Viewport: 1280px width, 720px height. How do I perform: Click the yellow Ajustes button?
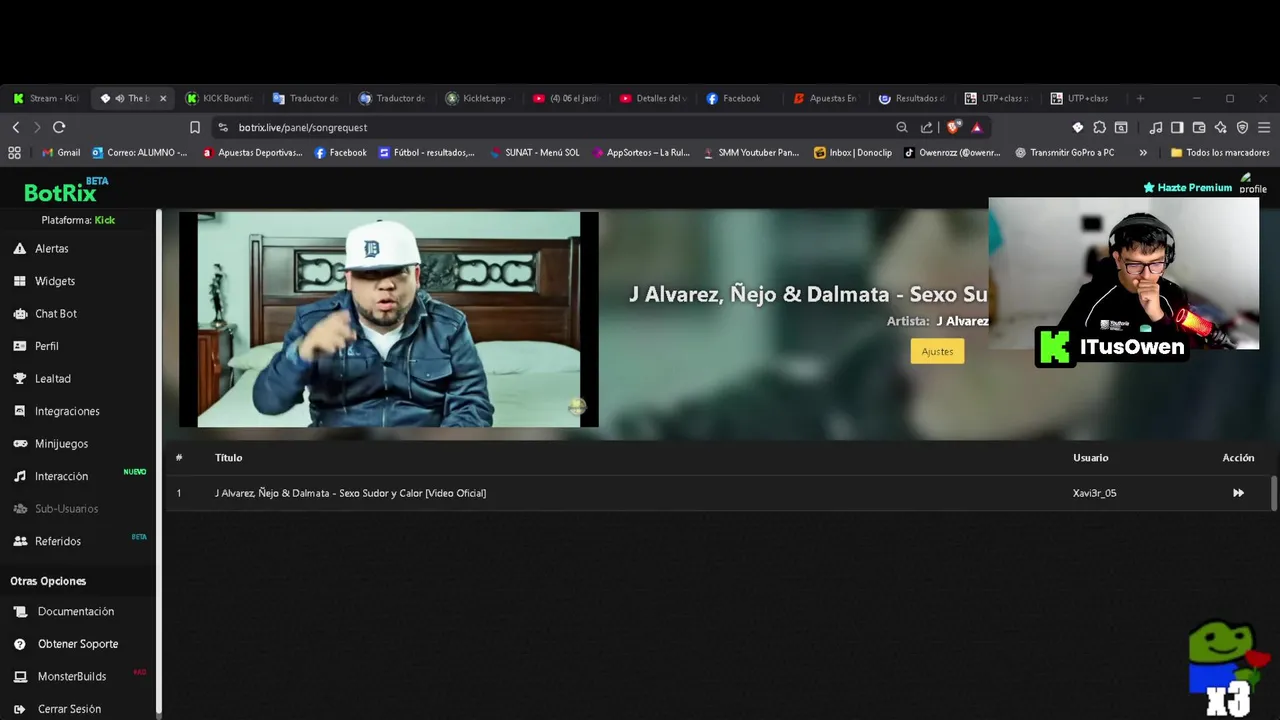(x=937, y=351)
